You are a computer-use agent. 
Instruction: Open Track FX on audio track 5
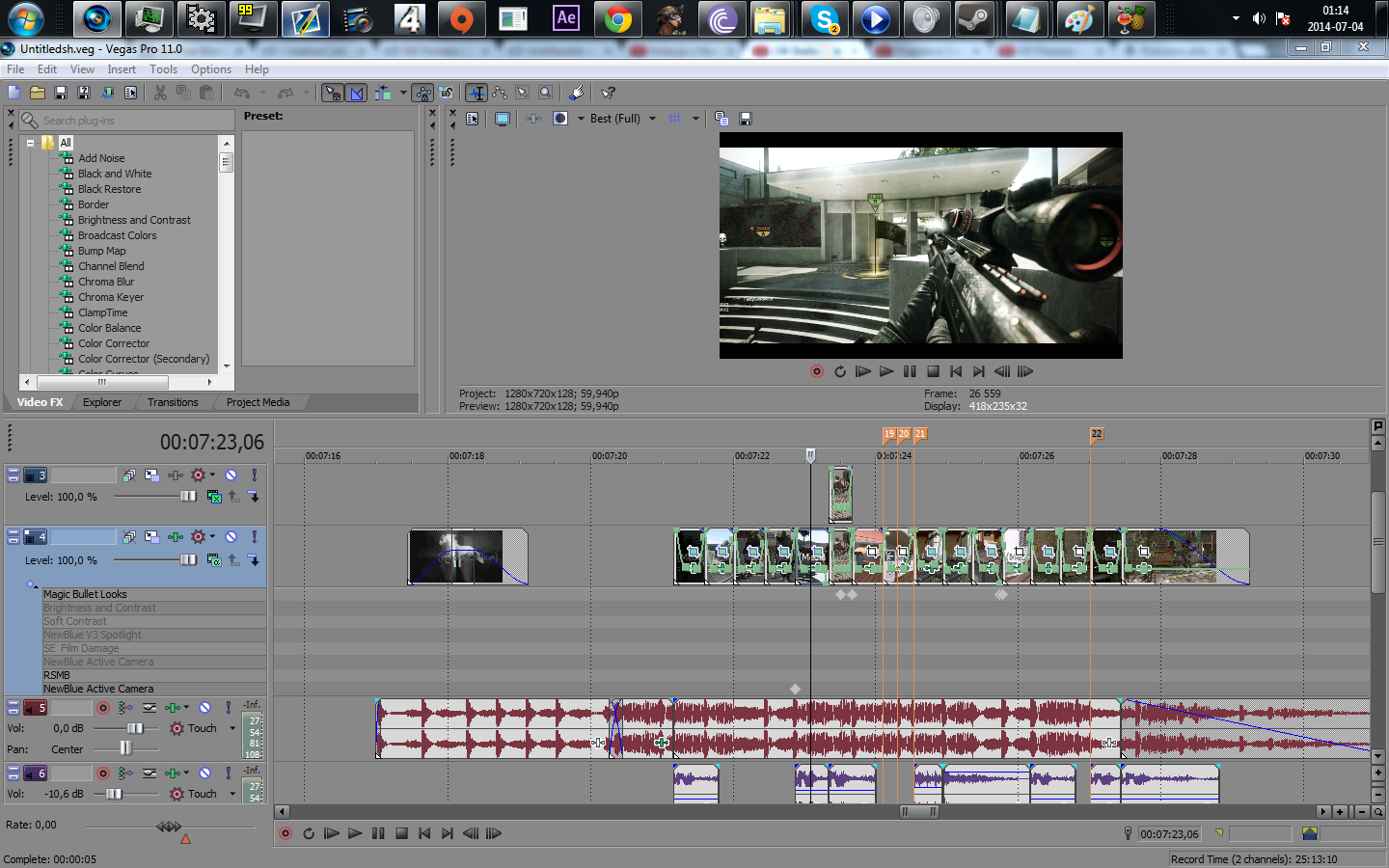point(175,707)
